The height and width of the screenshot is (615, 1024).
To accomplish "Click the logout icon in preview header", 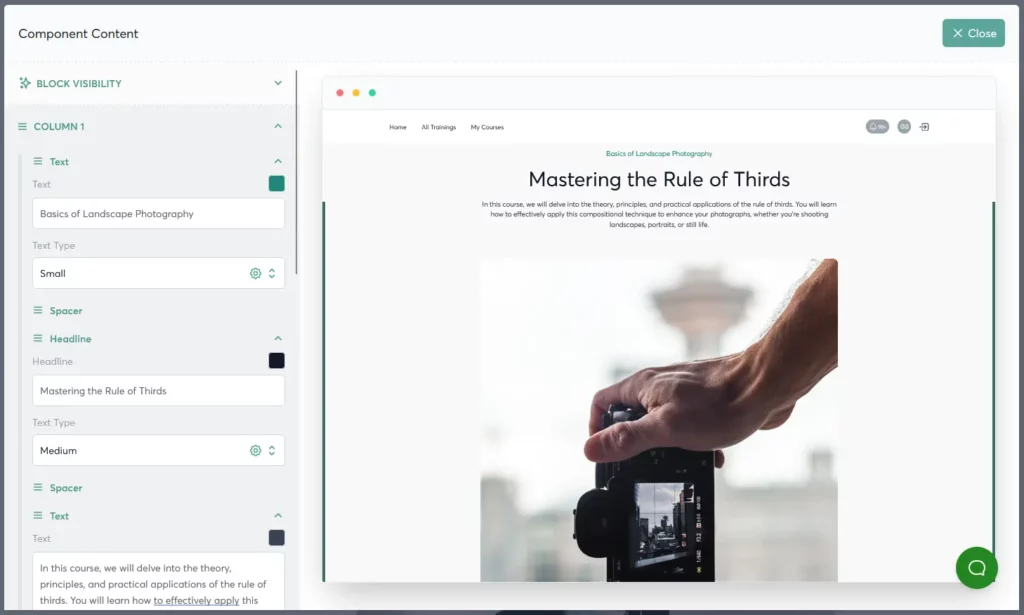I will point(924,127).
